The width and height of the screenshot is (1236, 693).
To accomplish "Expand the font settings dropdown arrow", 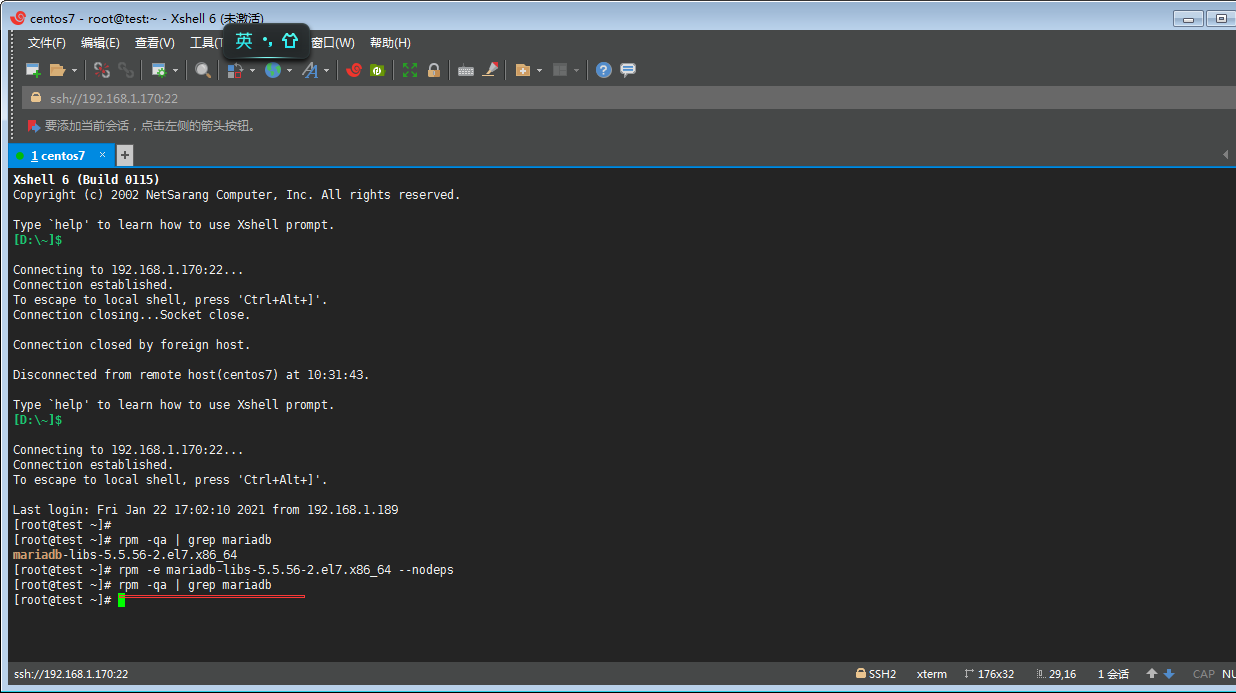I will point(326,70).
